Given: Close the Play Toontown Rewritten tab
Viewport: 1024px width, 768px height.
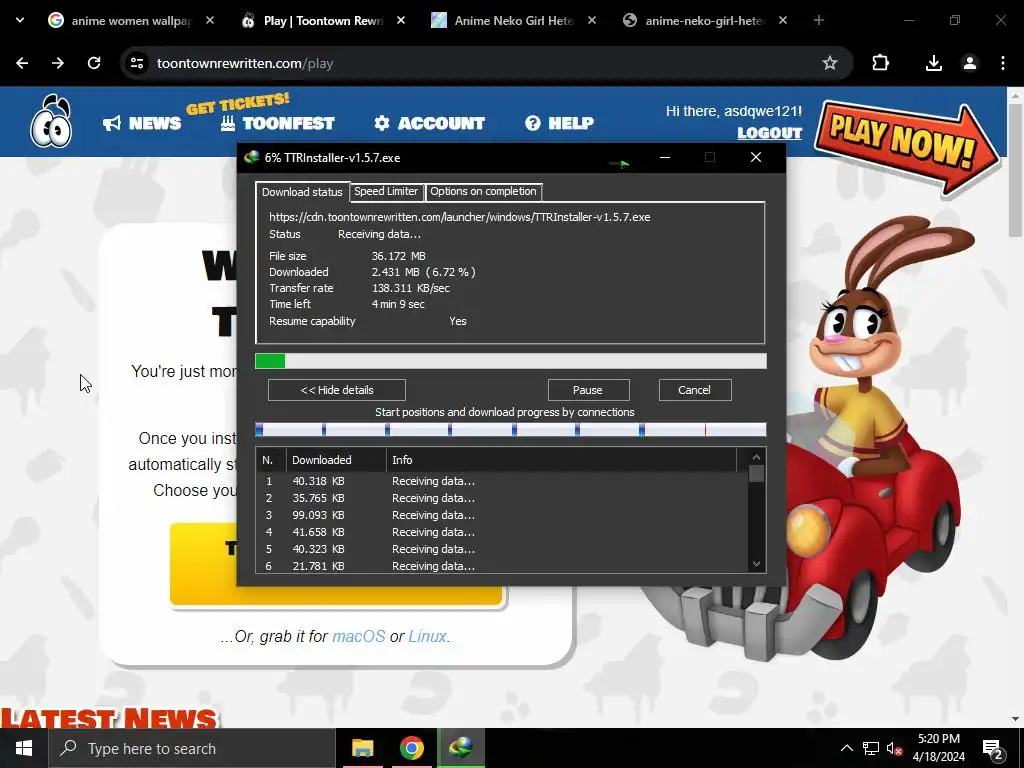Looking at the screenshot, I should coord(401,20).
